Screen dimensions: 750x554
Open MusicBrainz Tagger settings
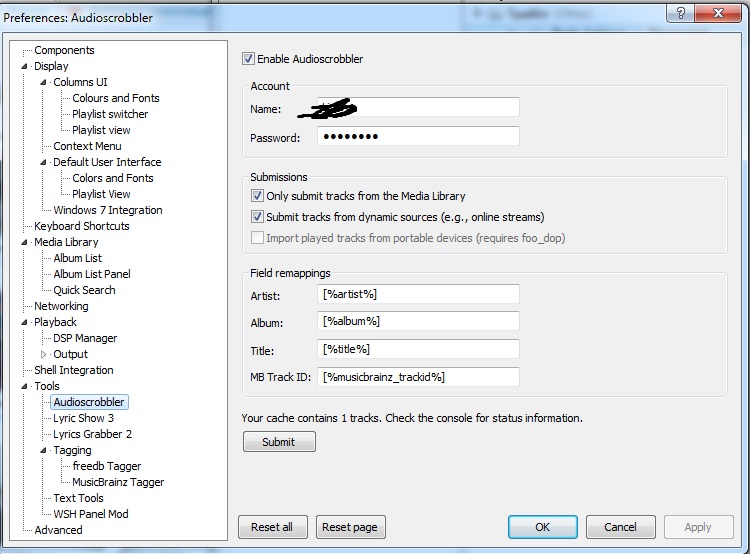tap(118, 482)
